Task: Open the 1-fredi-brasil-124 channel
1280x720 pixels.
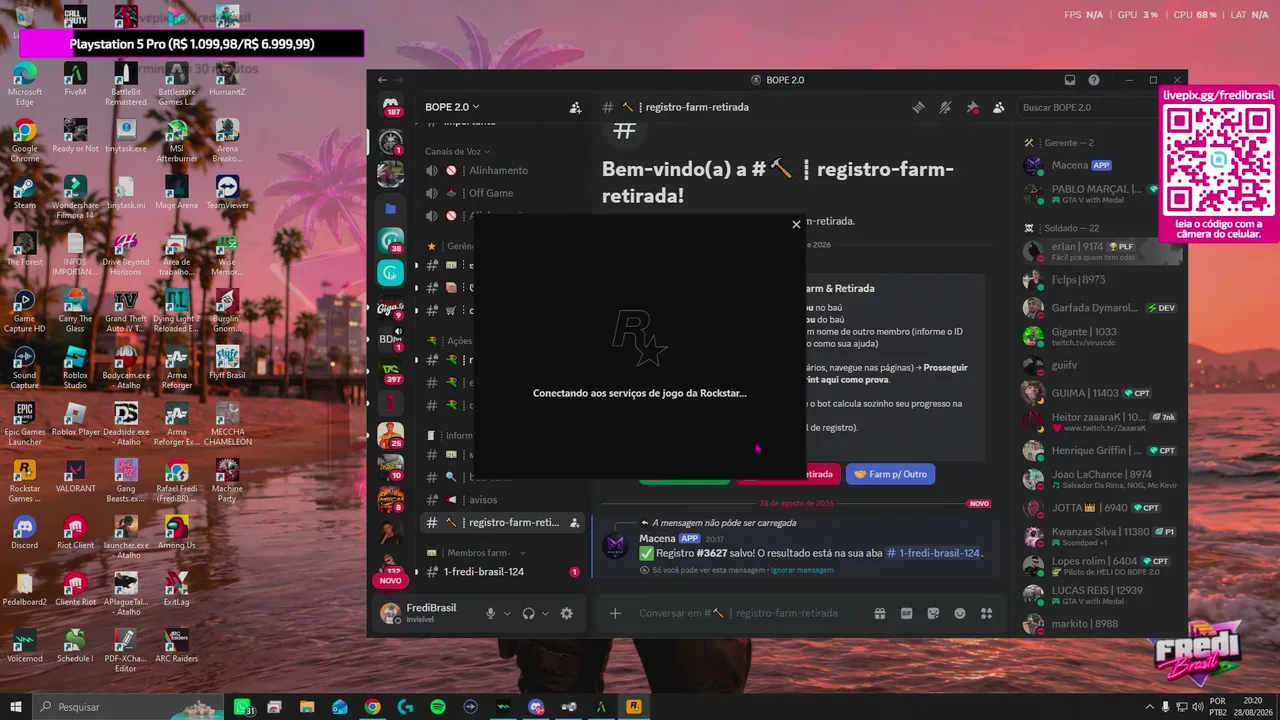Action: 502,572
